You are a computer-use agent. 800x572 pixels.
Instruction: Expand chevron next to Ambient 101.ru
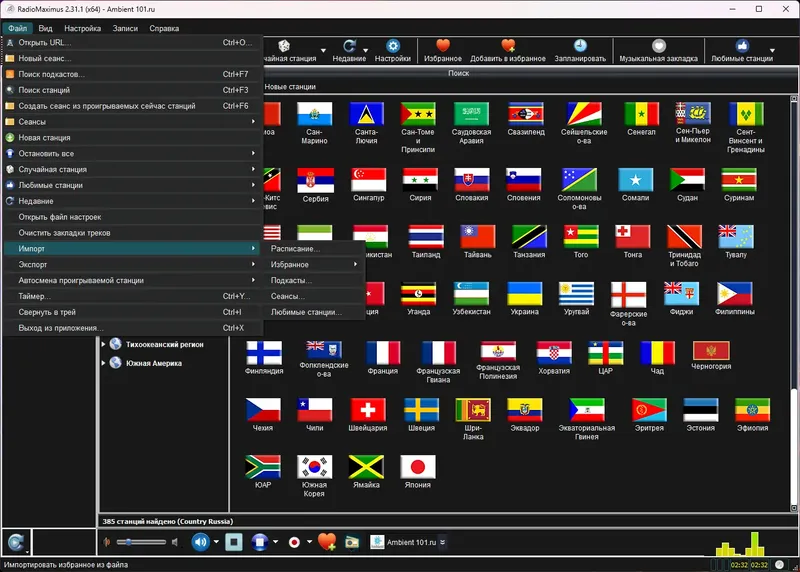pyautogui.click(x=442, y=542)
